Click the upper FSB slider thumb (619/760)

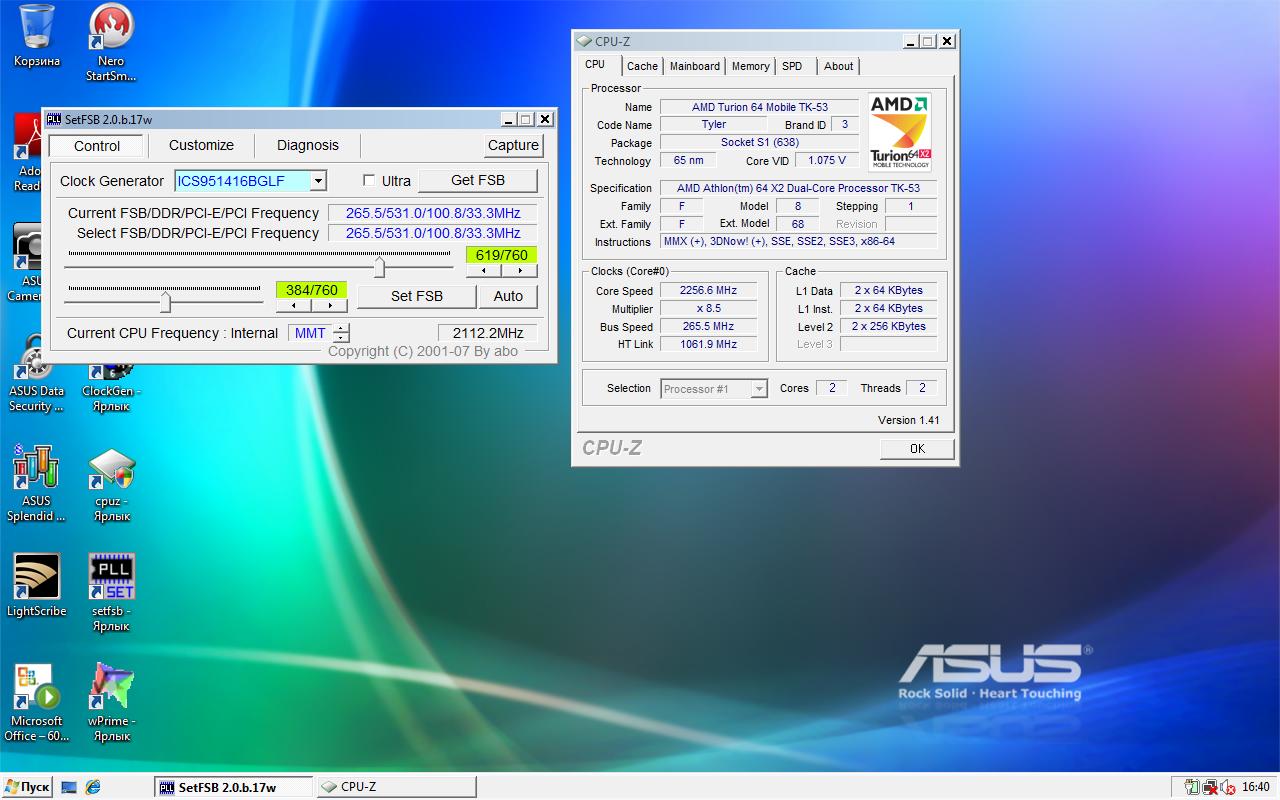coord(379,267)
